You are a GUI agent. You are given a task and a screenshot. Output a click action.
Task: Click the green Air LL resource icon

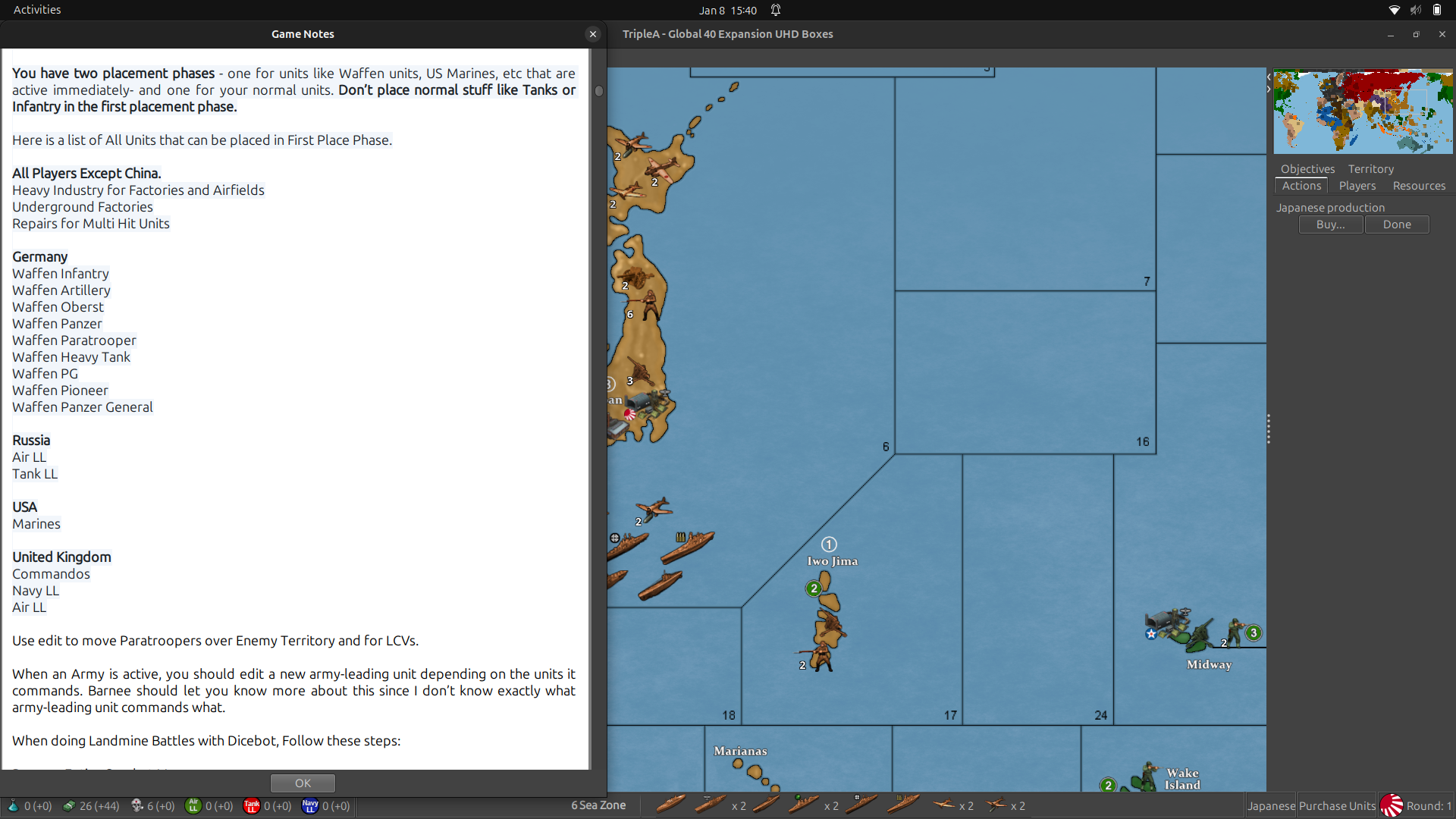click(193, 806)
